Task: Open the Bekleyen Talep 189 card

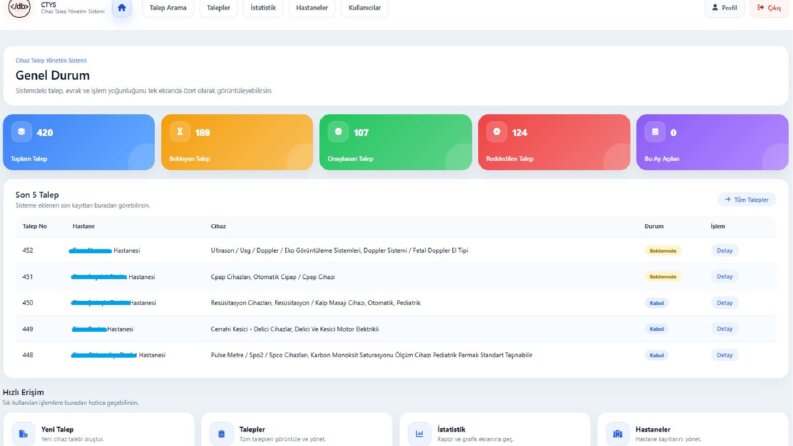Action: coord(237,142)
